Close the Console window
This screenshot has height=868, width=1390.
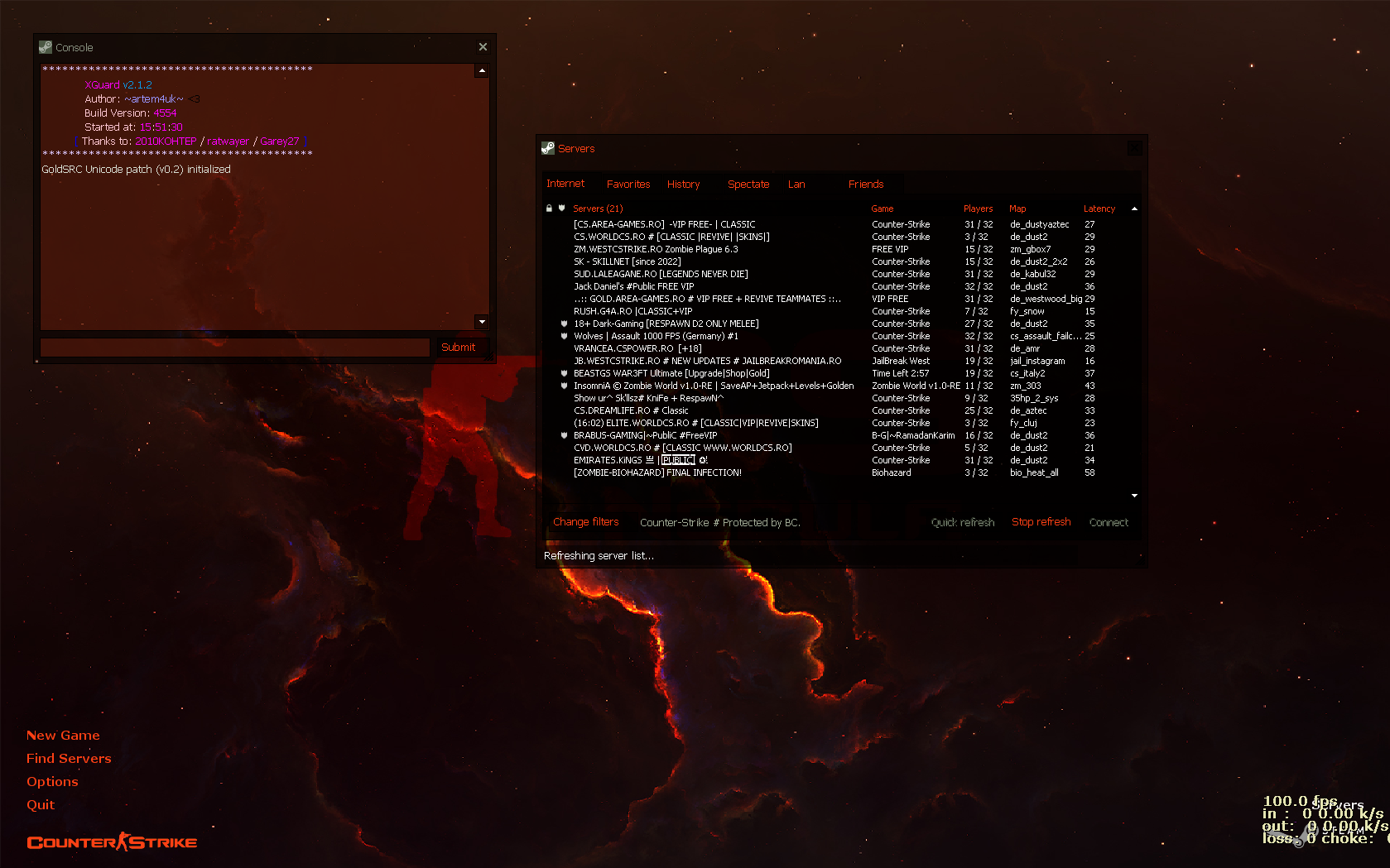[483, 47]
